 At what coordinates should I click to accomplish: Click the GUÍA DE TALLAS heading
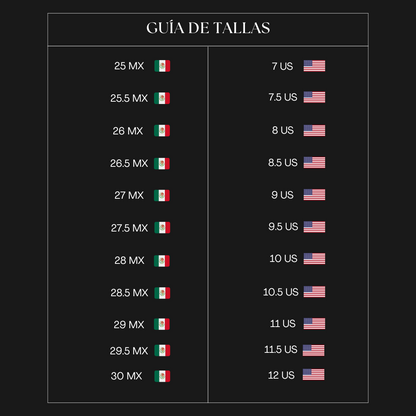tap(208, 28)
